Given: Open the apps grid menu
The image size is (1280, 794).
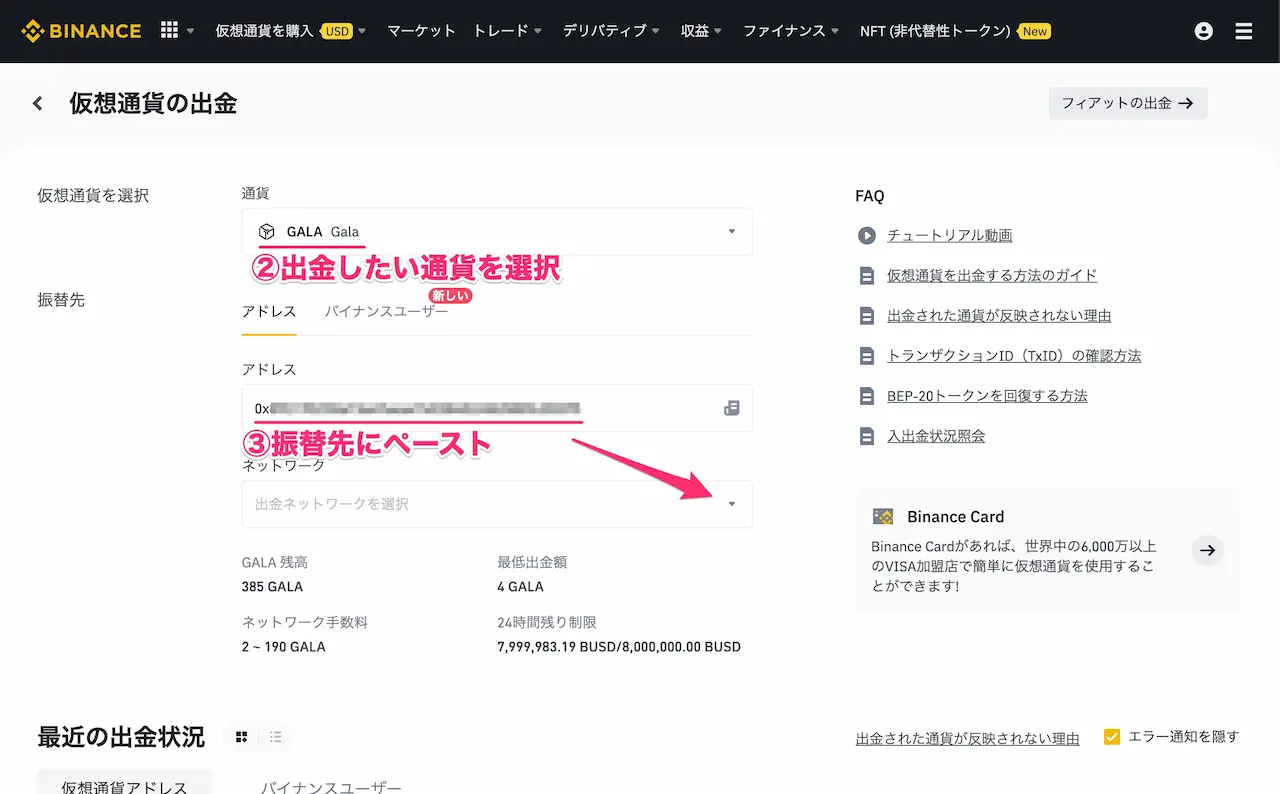Looking at the screenshot, I should pyautogui.click(x=170, y=30).
